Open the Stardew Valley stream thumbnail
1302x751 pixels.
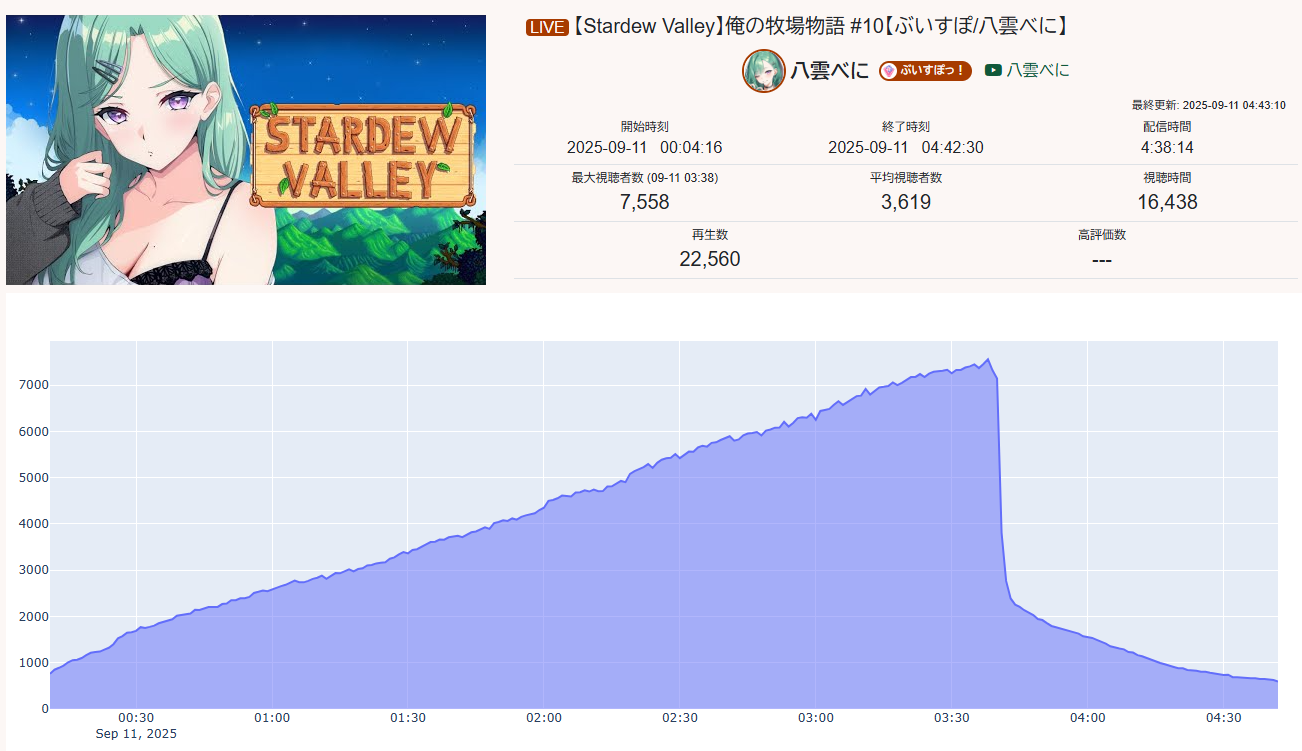tap(246, 150)
